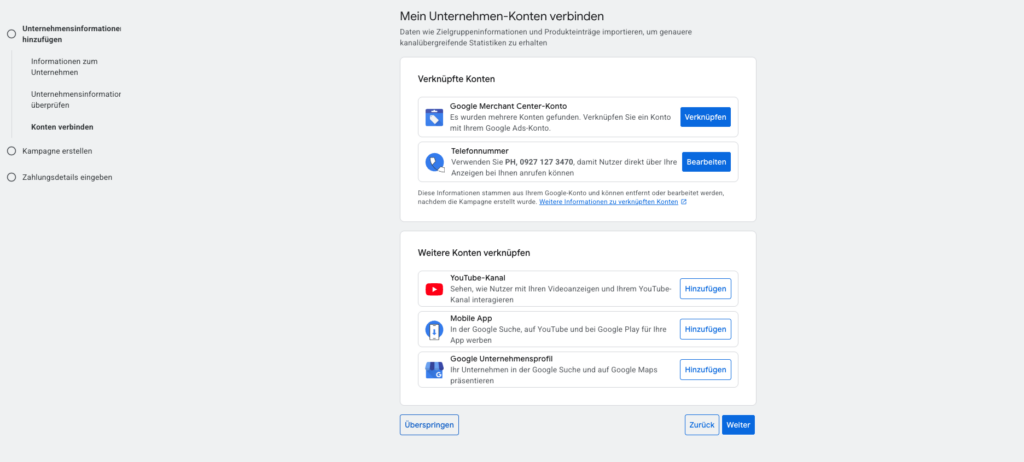
Task: Open Informationen zum Unternehmen substep
Action: point(64,67)
